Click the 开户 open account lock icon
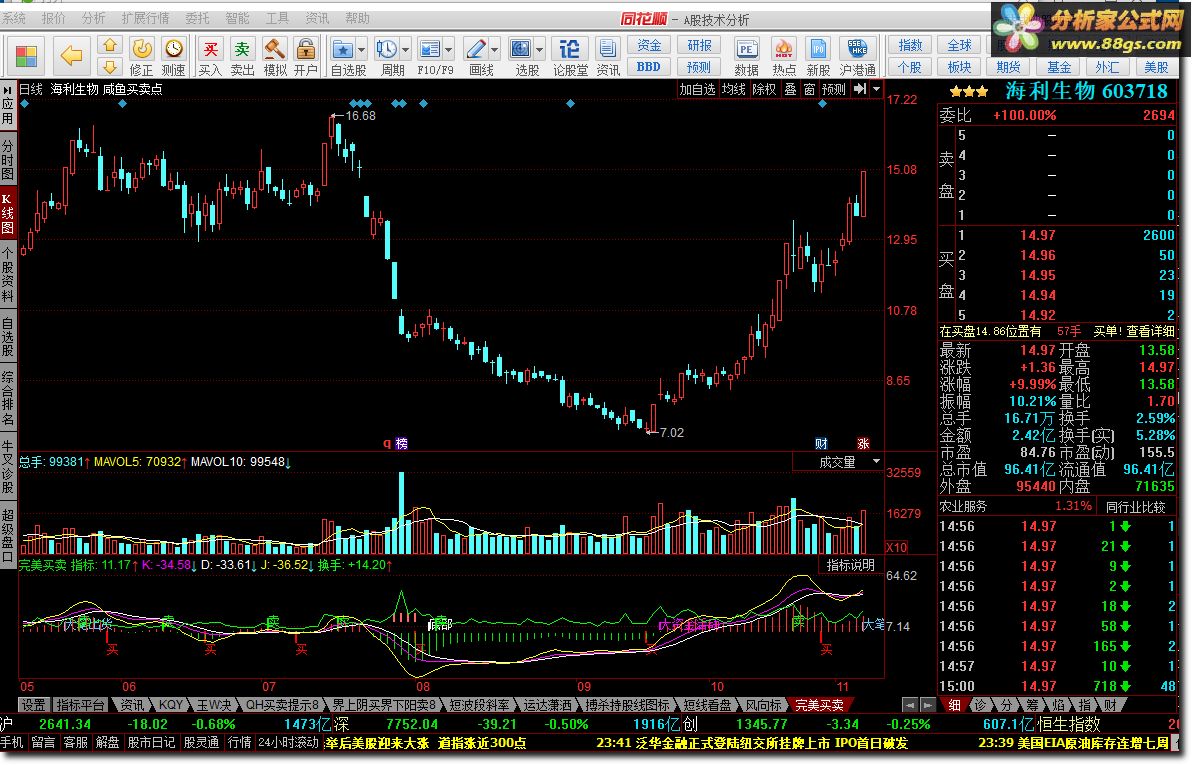Image resolution: width=1193 pixels, height=765 pixels. (306, 56)
